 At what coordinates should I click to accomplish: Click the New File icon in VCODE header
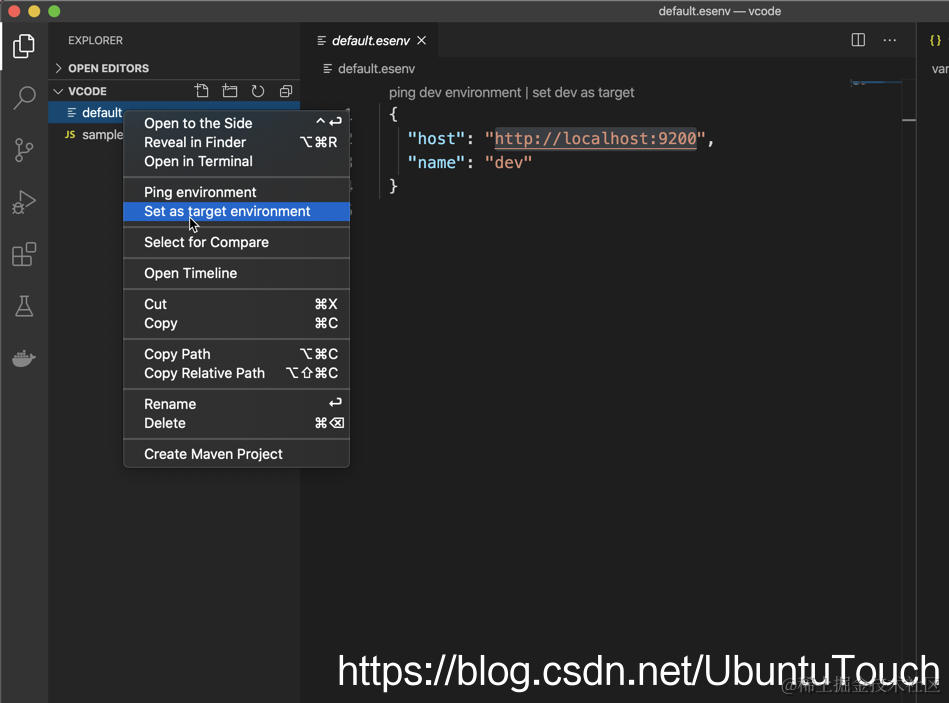tap(202, 91)
